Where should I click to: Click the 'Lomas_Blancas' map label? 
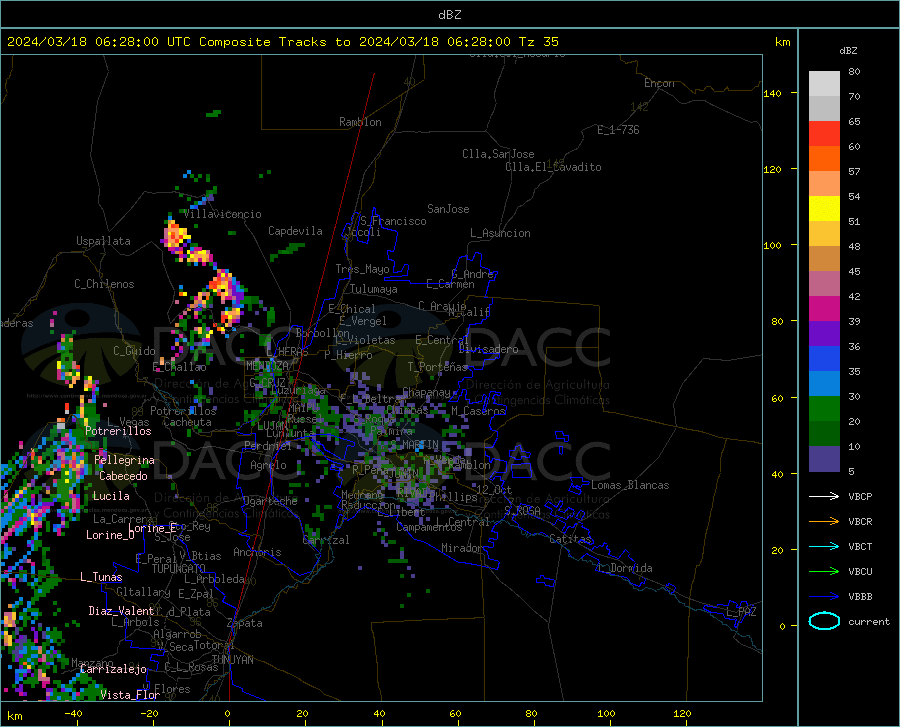point(630,485)
